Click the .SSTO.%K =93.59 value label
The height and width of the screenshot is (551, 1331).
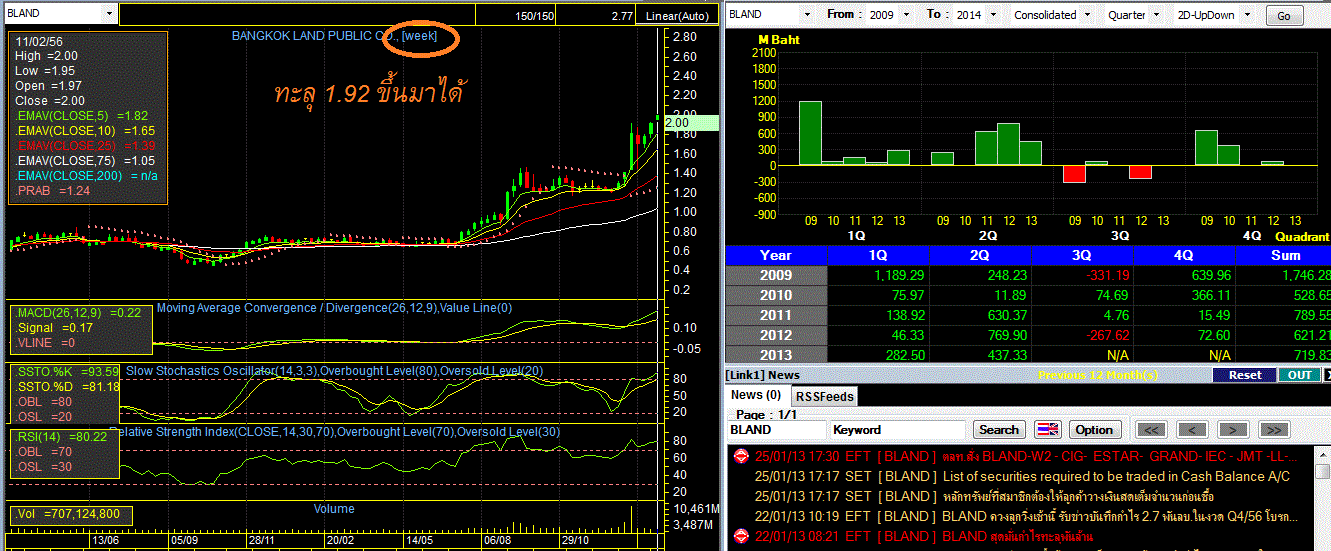pyautogui.click(x=67, y=372)
